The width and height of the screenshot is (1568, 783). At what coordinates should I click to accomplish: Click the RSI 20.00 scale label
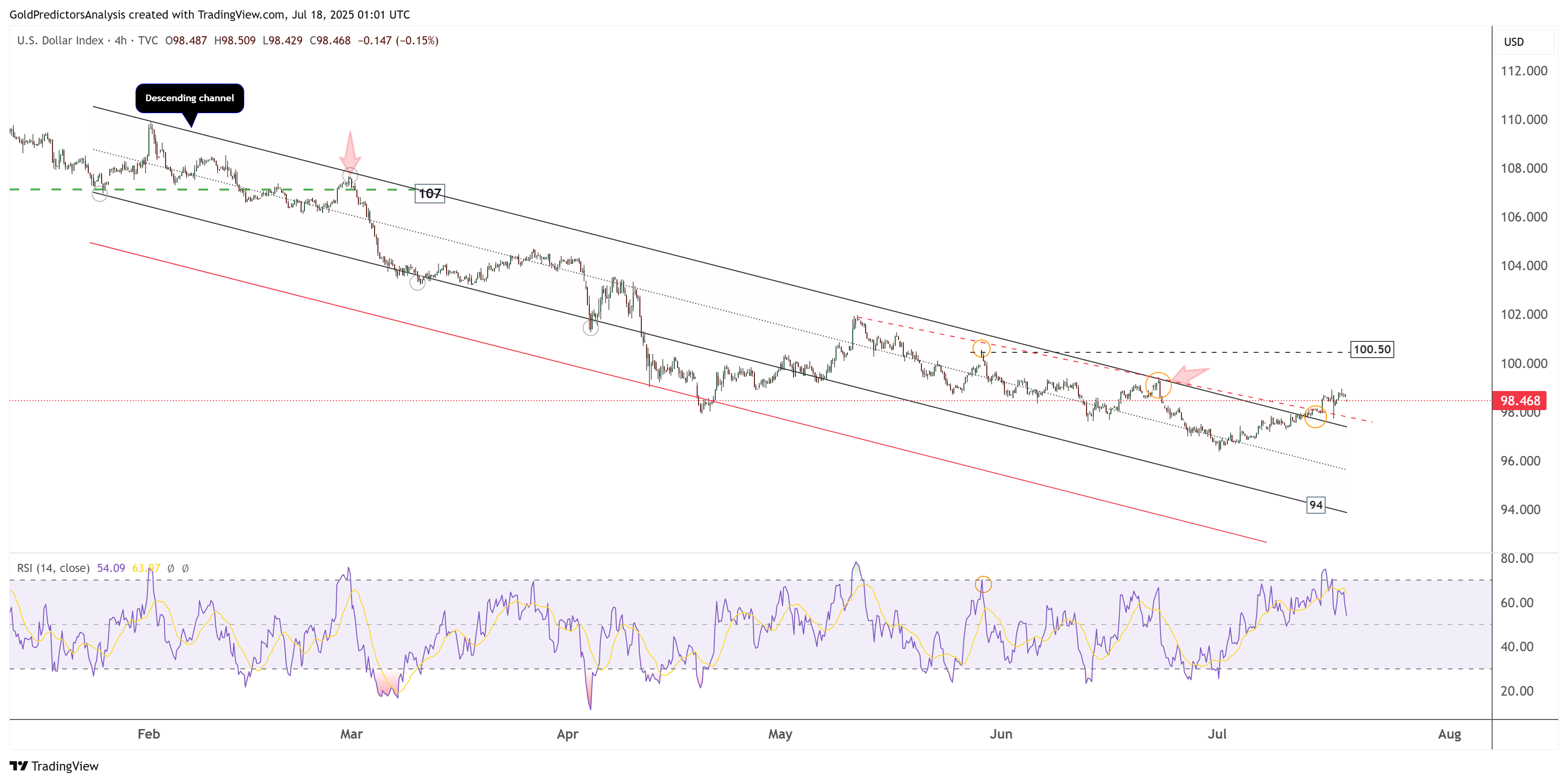tap(1516, 692)
